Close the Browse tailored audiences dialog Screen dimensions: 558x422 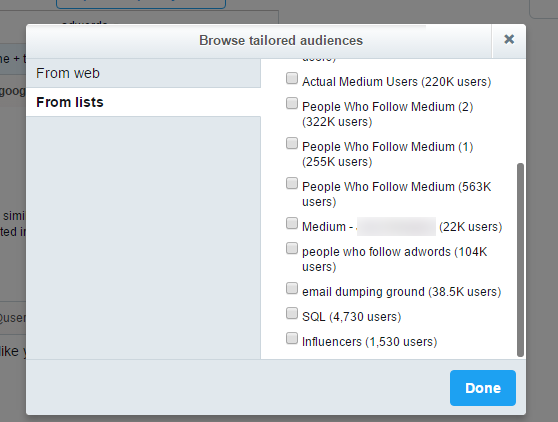click(509, 39)
